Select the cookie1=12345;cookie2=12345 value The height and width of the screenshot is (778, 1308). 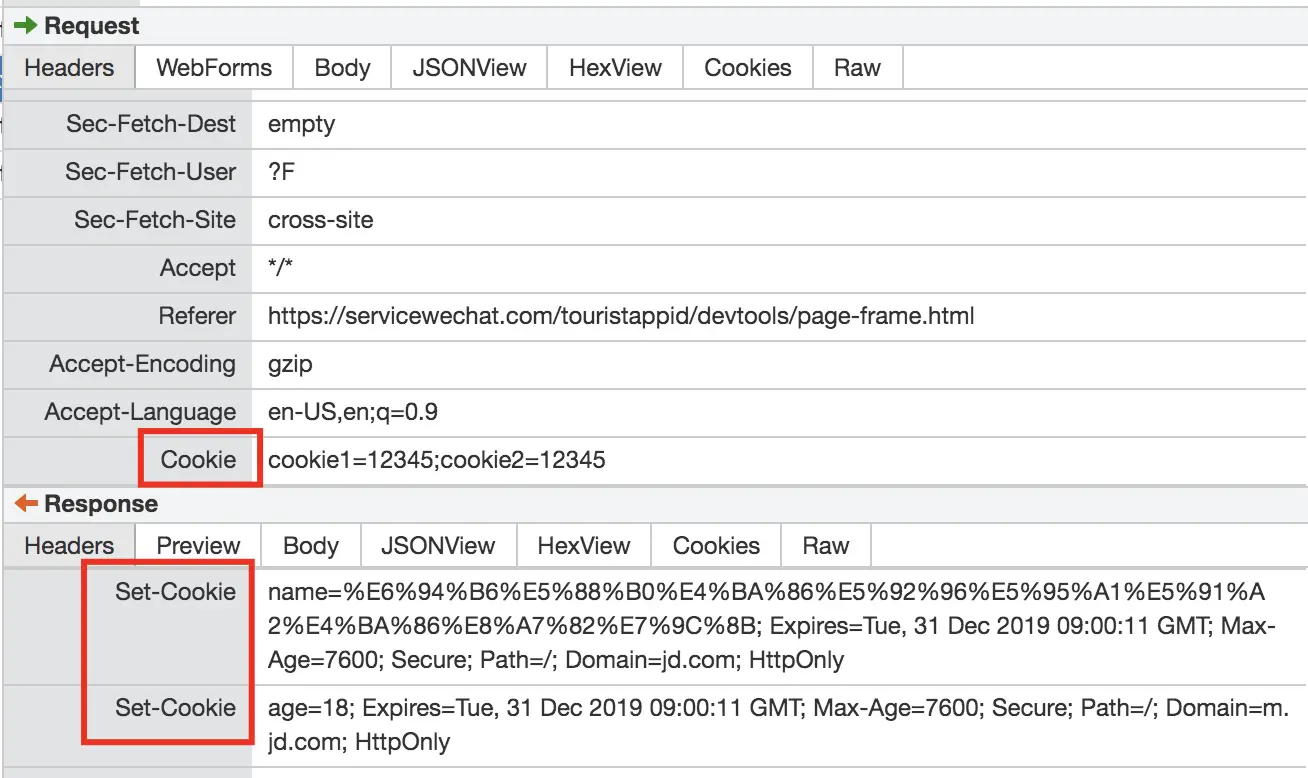[436, 461]
